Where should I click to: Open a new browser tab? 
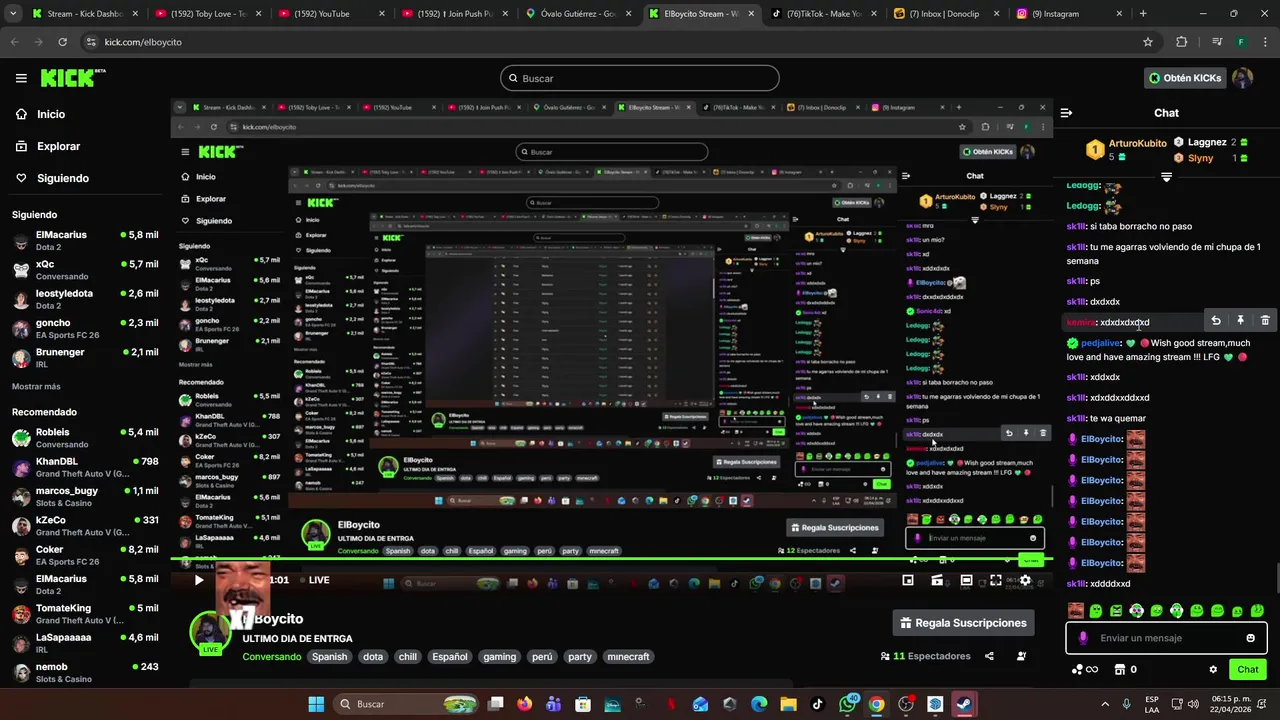click(1143, 14)
